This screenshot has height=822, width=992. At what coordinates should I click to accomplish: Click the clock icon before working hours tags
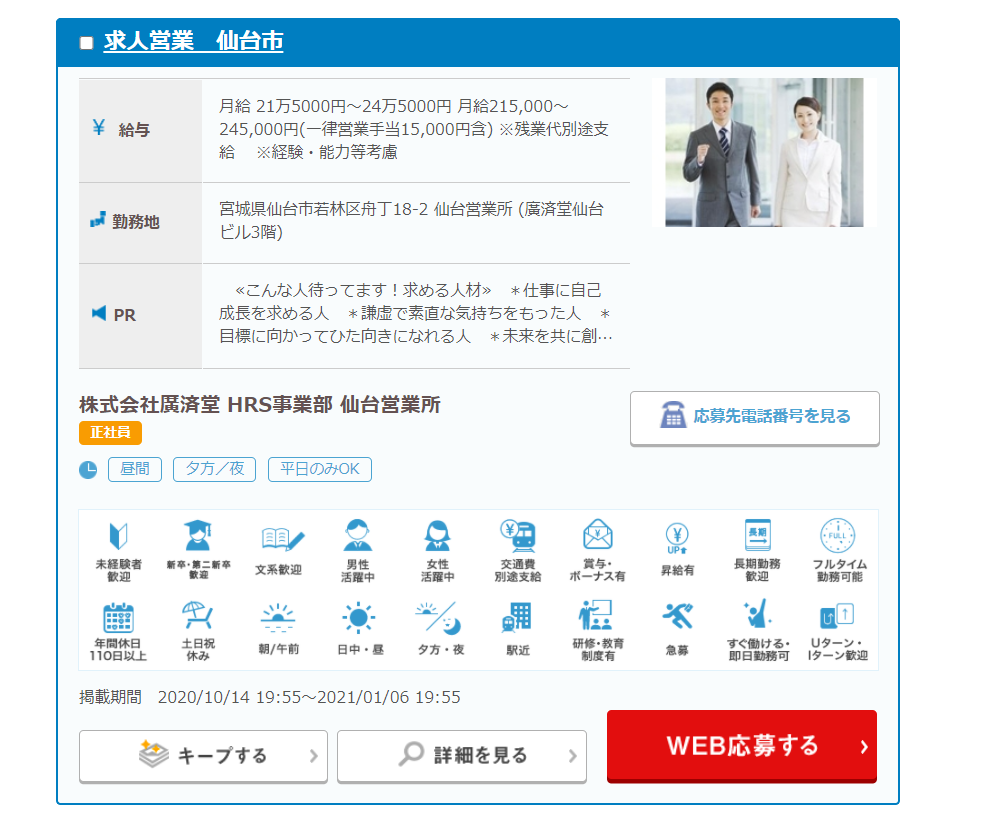[88, 470]
